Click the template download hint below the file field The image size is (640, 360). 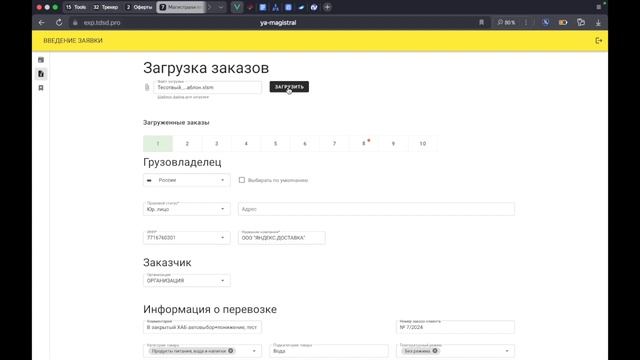(183, 97)
